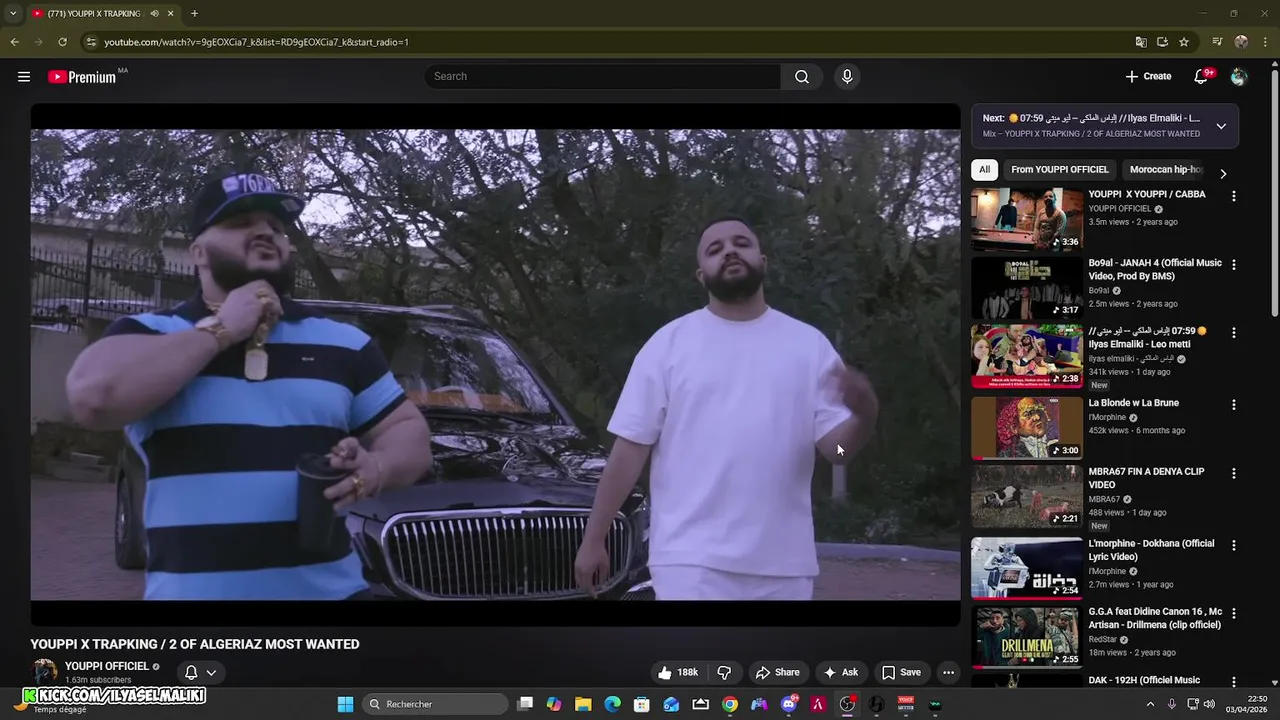
Task: Open Microsoft Edge from the taskbar
Action: coord(612,704)
